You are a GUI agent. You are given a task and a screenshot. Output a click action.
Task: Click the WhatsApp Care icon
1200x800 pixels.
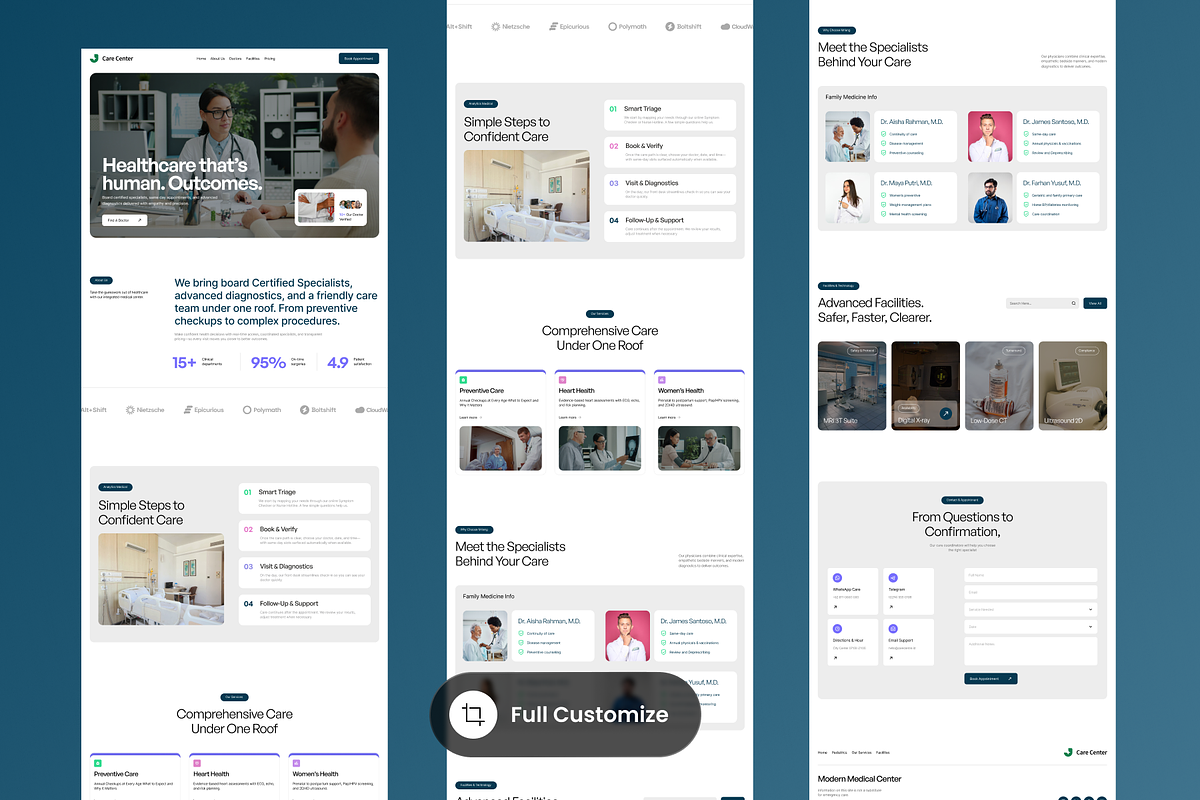[x=838, y=578]
